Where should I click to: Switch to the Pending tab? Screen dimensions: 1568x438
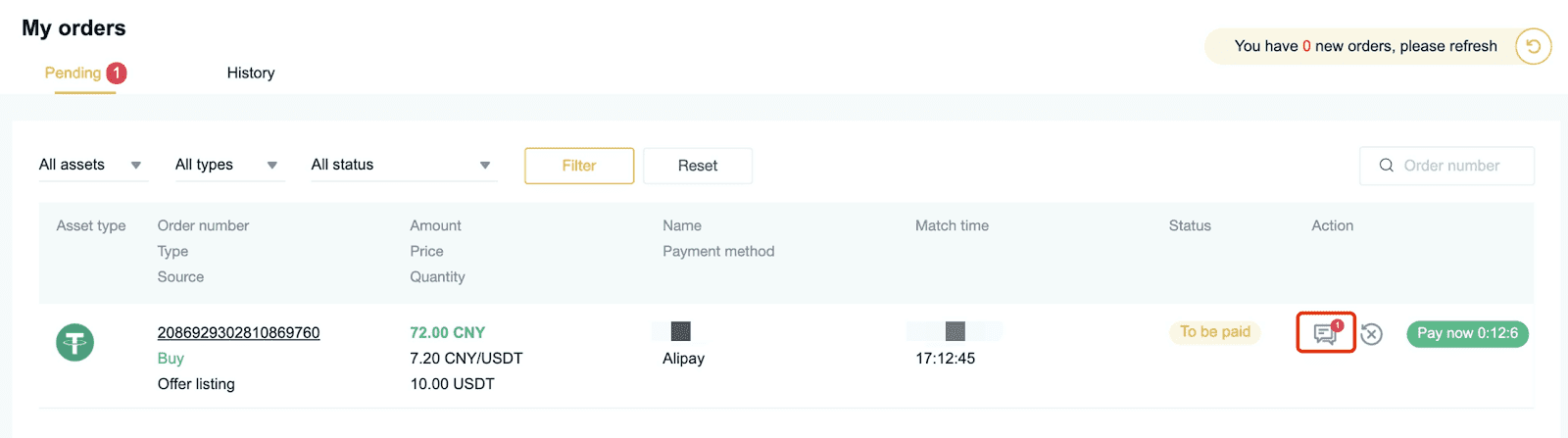coord(73,73)
